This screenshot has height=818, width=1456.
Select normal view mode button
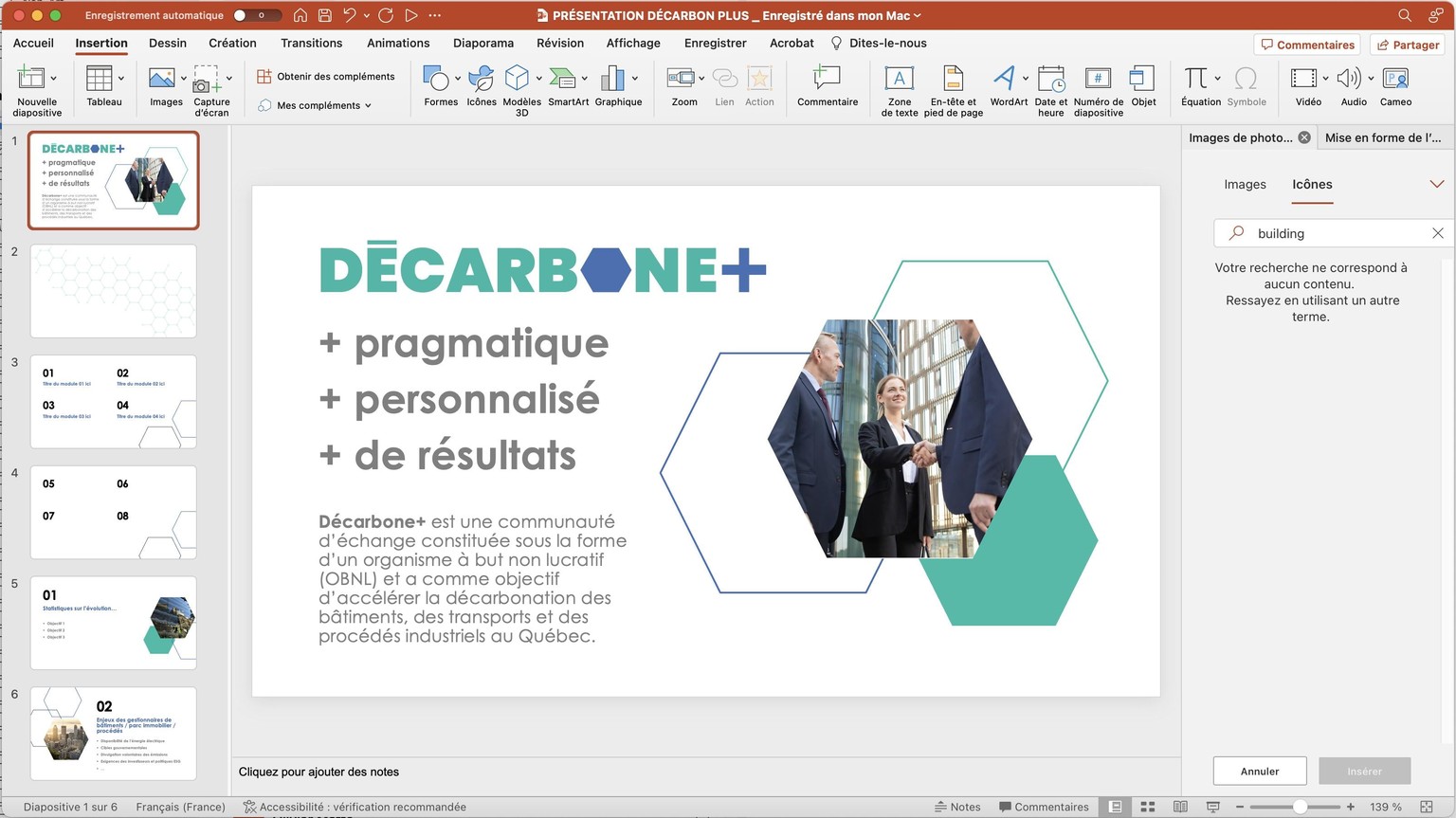[1116, 807]
